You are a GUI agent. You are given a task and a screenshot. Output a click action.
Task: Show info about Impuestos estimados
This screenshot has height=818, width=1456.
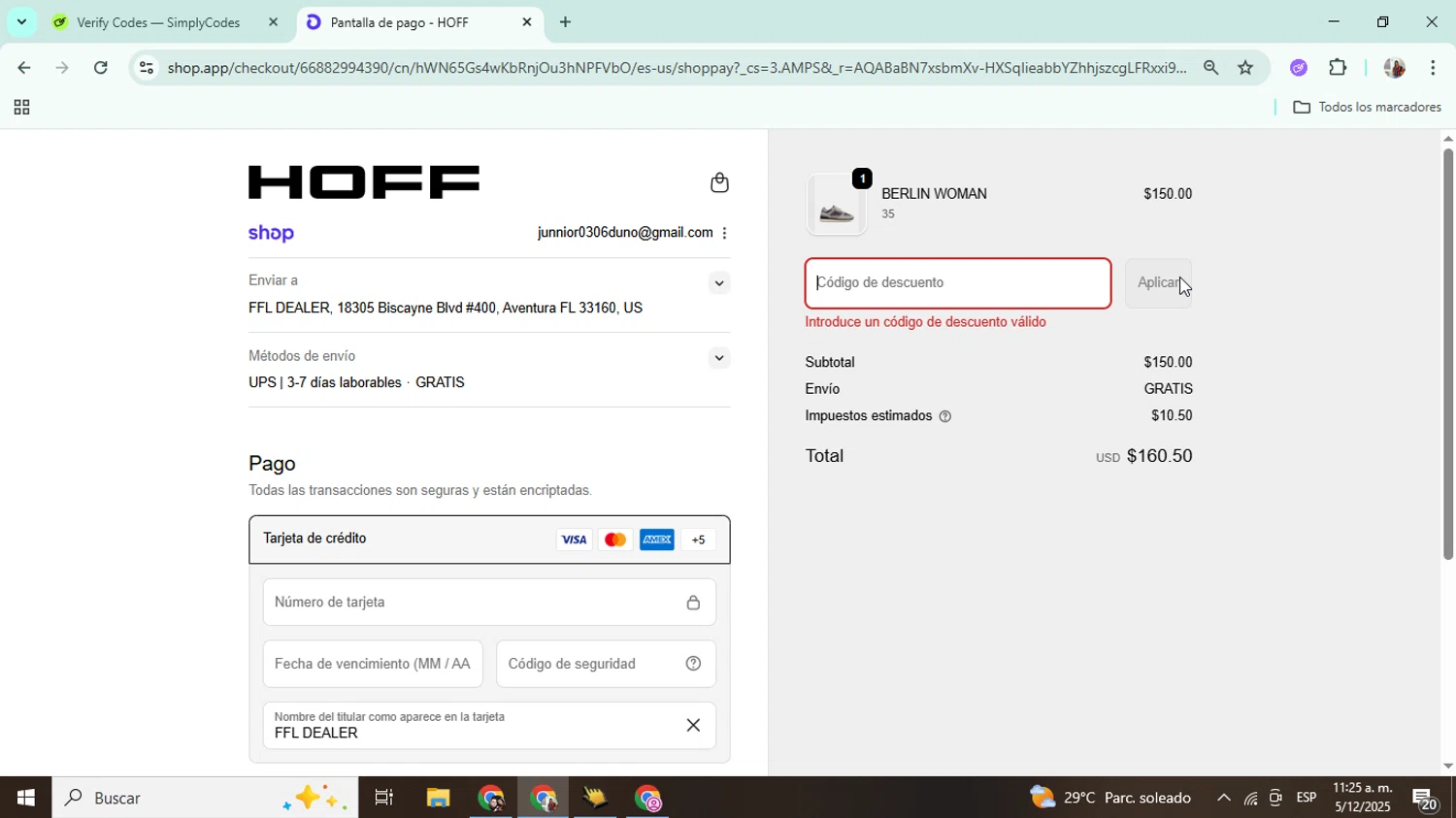[945, 416]
